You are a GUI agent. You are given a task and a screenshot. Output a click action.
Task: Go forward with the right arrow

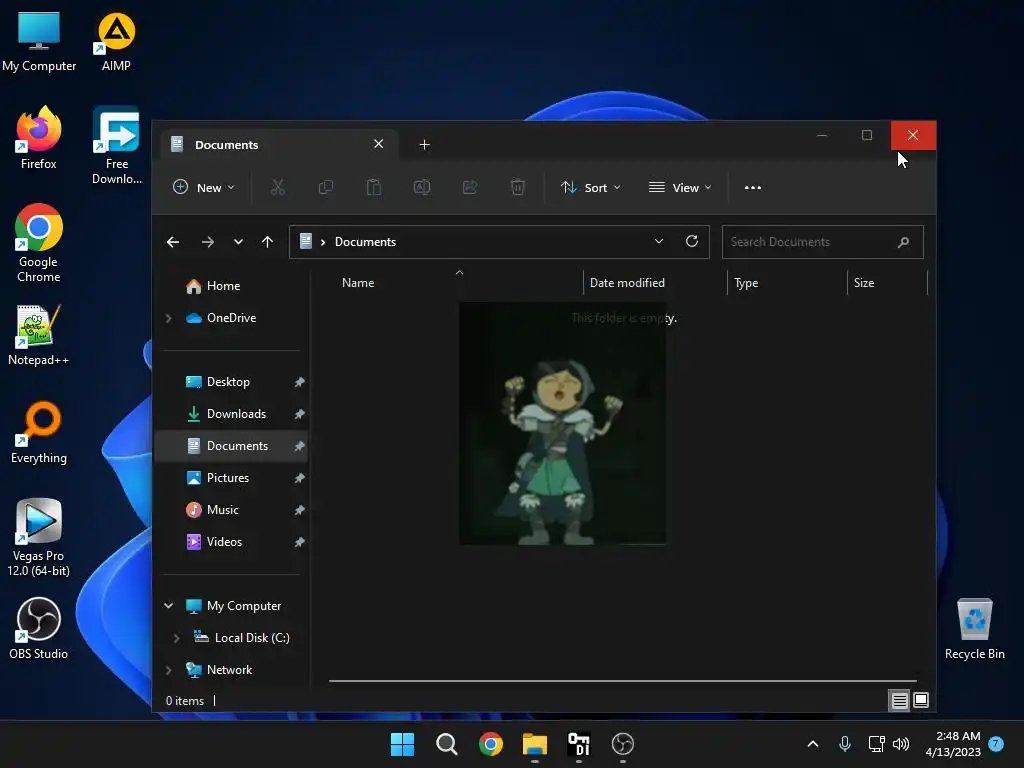click(208, 242)
